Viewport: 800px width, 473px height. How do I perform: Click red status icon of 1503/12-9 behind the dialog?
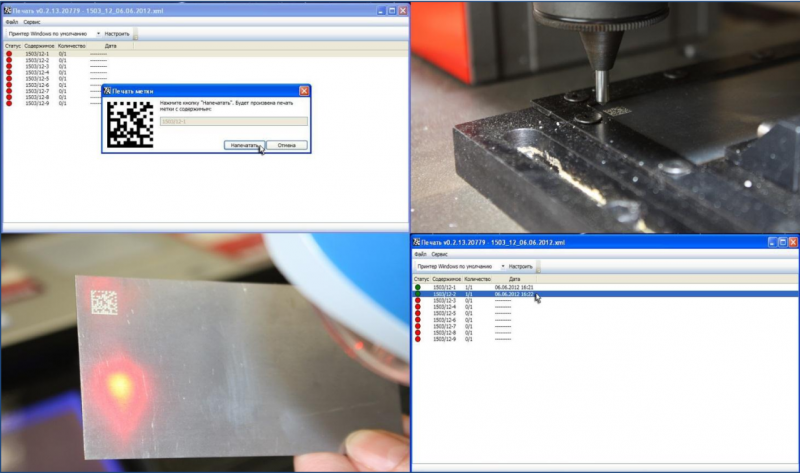pos(9,103)
